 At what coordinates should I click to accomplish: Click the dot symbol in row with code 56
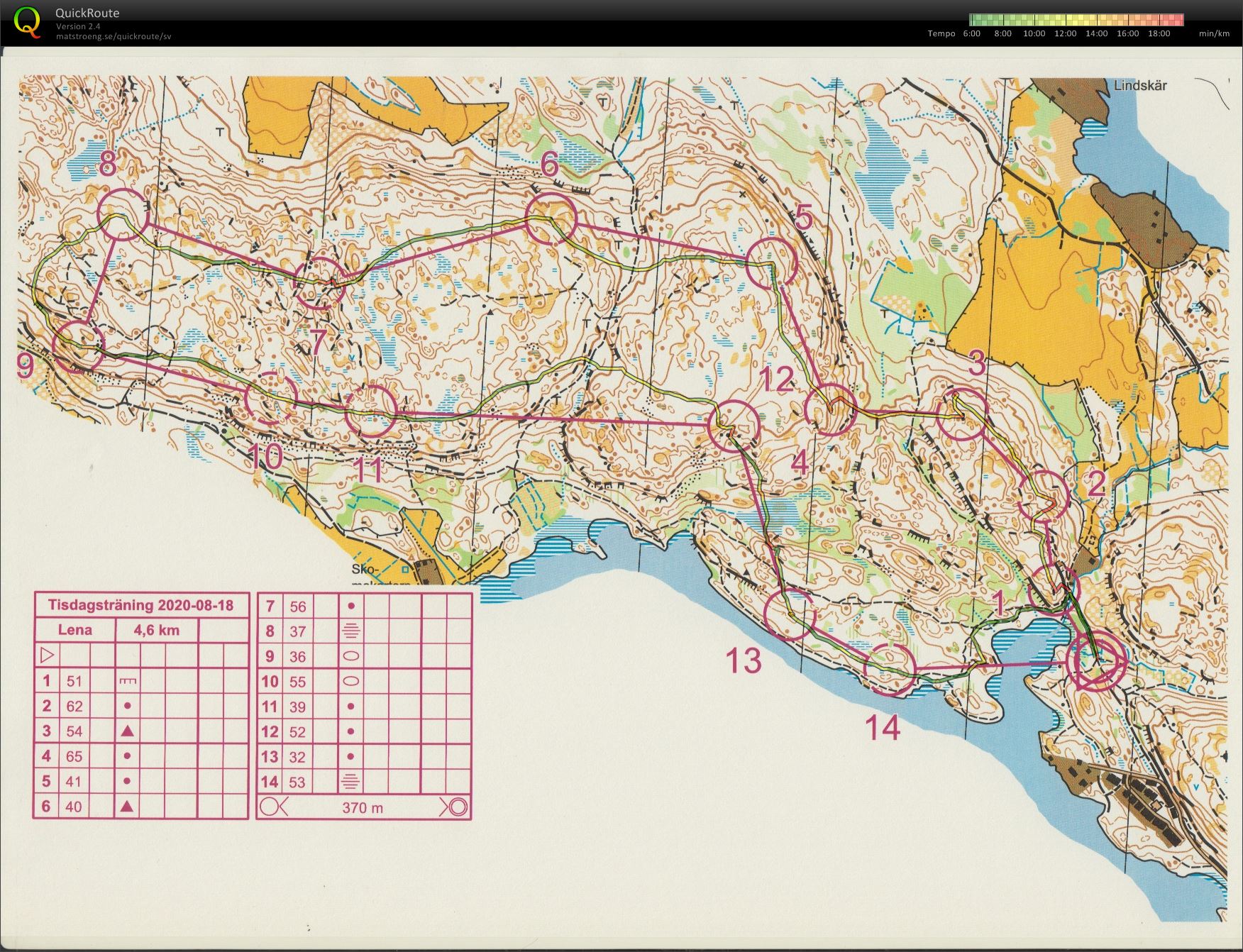(350, 607)
